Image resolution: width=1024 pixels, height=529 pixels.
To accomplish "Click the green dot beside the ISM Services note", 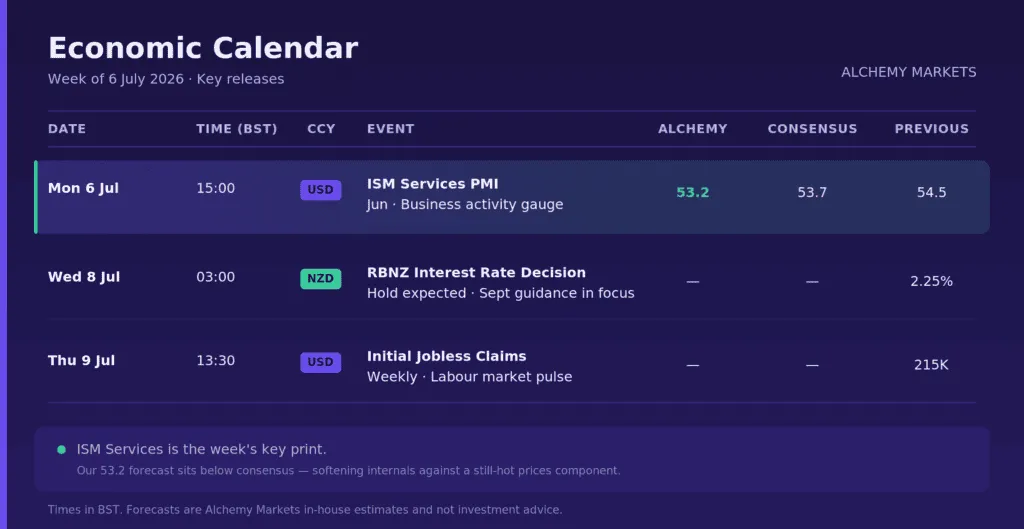I will [61, 449].
